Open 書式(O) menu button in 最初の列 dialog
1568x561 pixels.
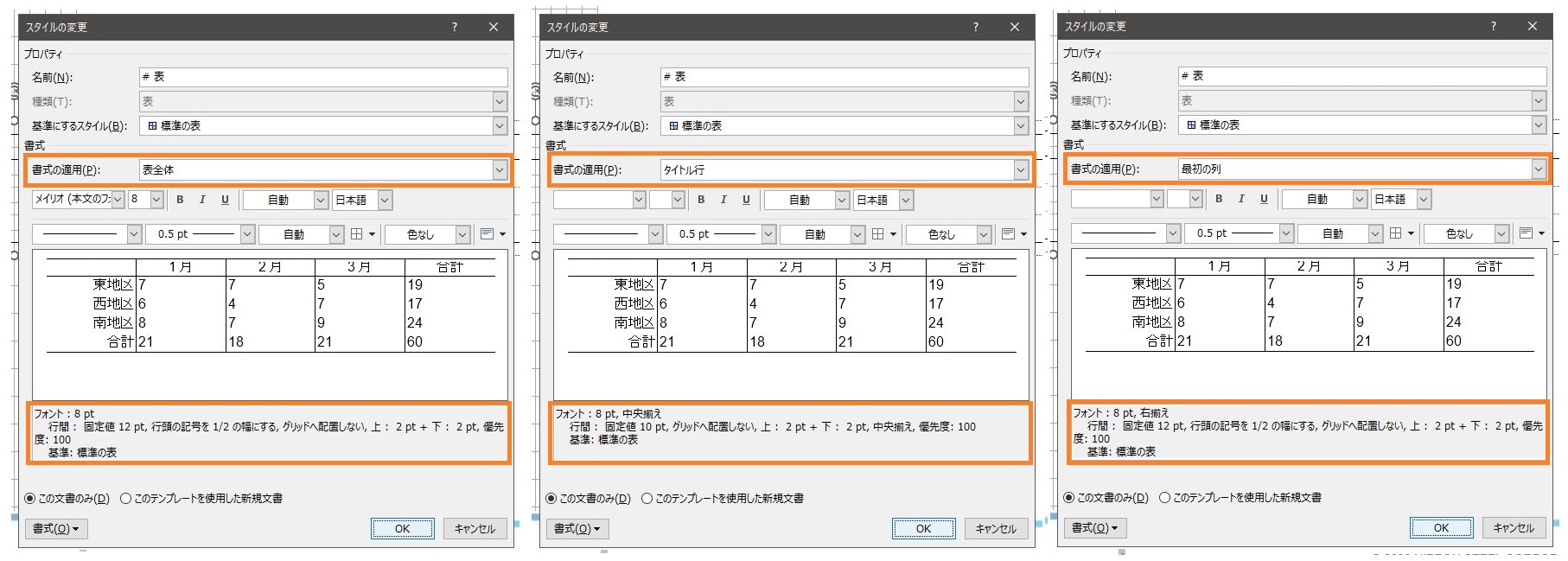1096,528
